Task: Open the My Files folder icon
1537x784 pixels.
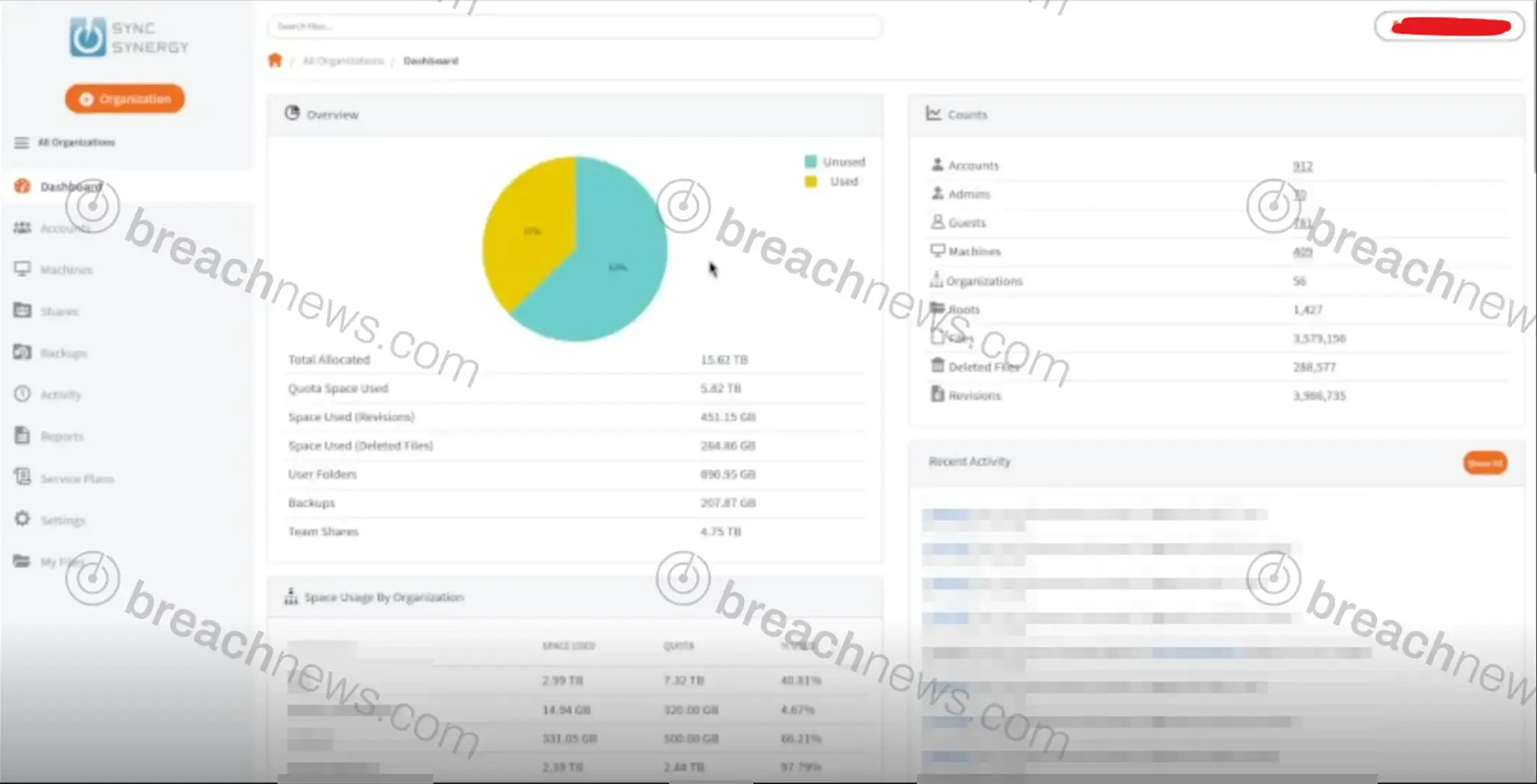Action: 22,561
